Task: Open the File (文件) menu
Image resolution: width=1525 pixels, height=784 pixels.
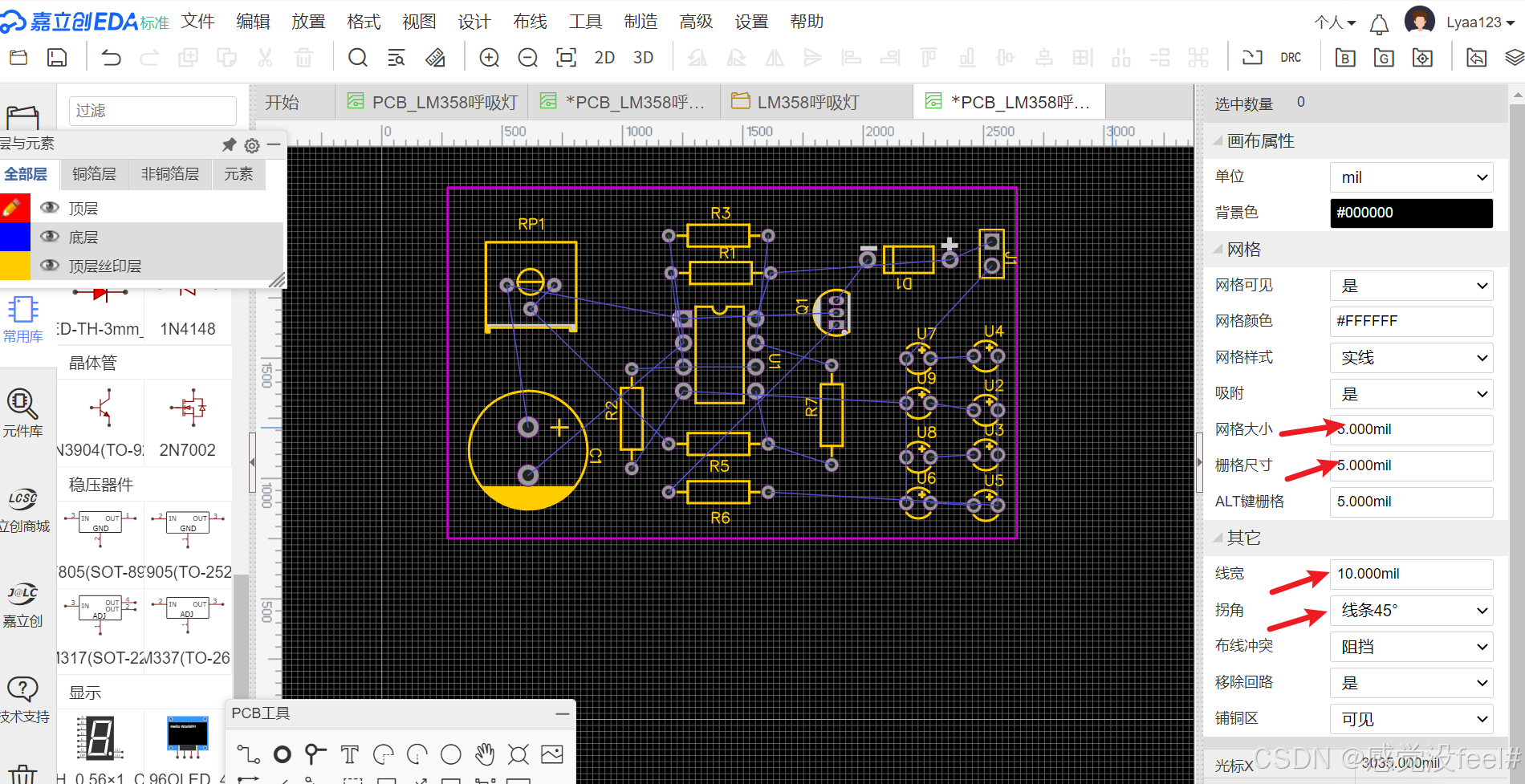Action: pyautogui.click(x=197, y=22)
